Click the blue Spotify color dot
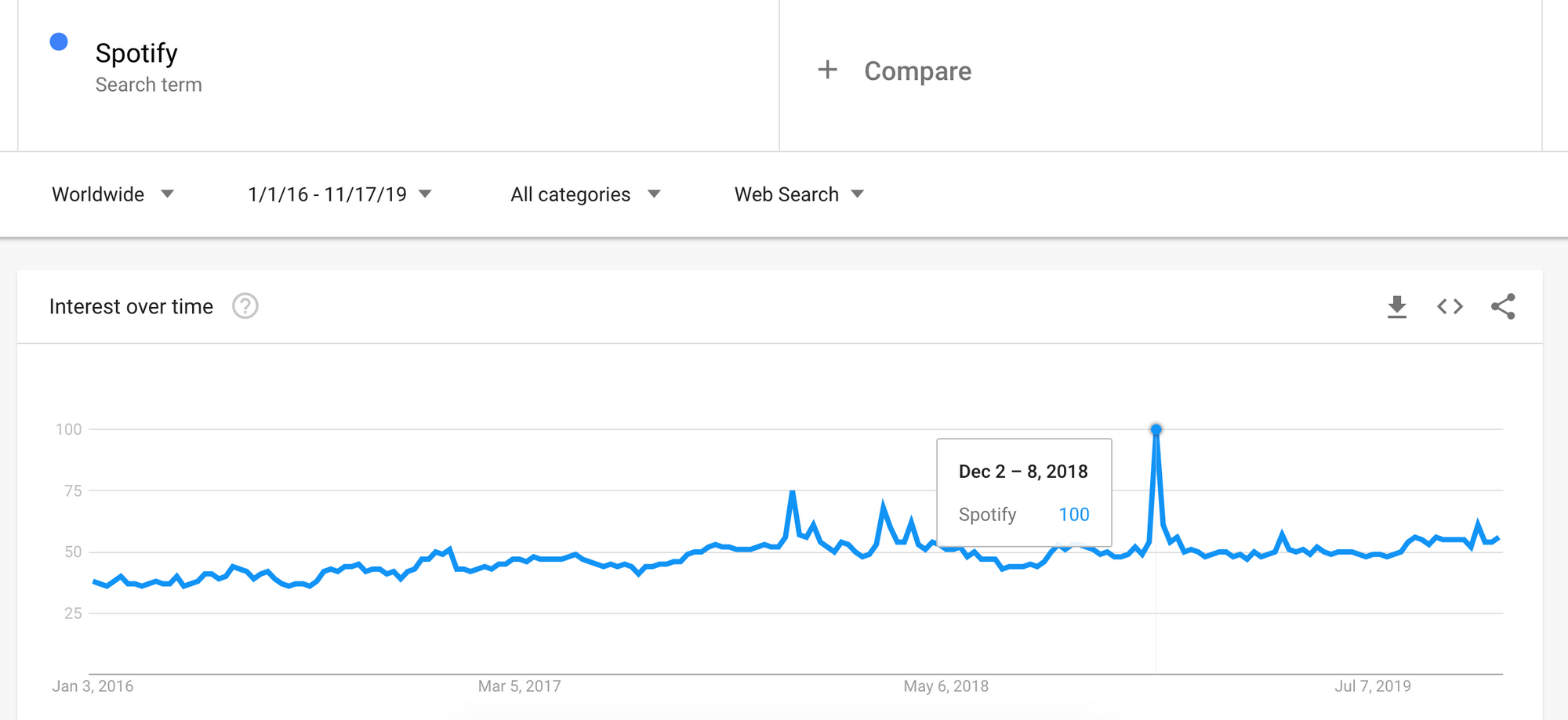1568x720 pixels. [59, 42]
